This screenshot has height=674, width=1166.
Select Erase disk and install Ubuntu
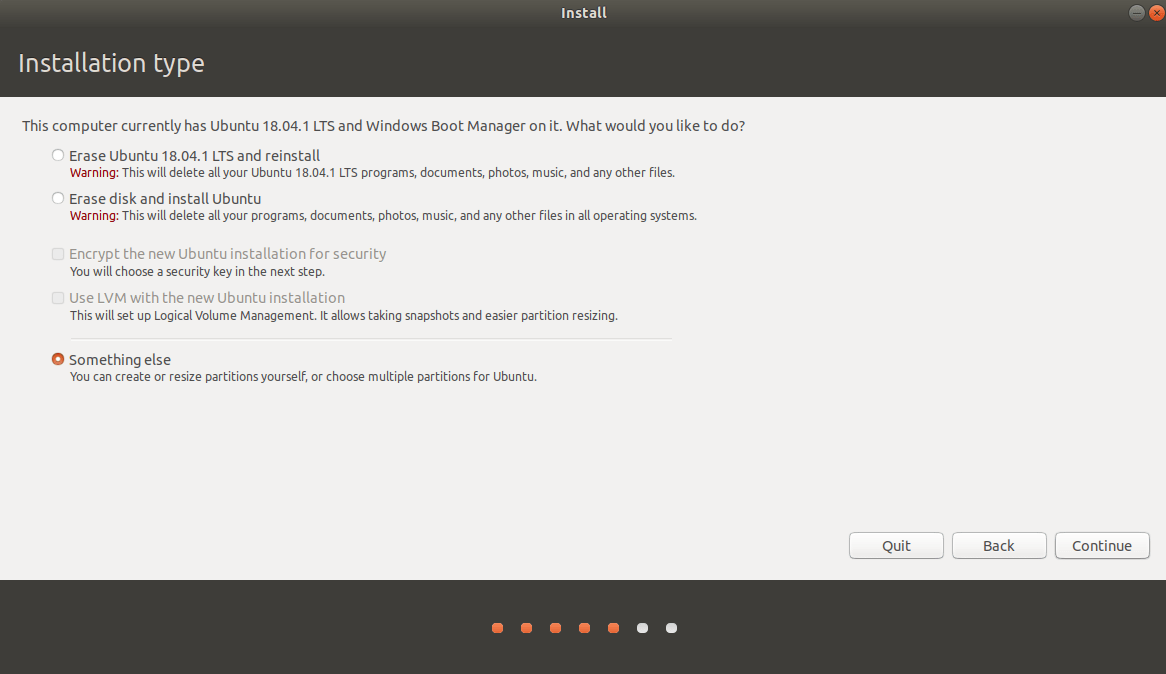(58, 198)
